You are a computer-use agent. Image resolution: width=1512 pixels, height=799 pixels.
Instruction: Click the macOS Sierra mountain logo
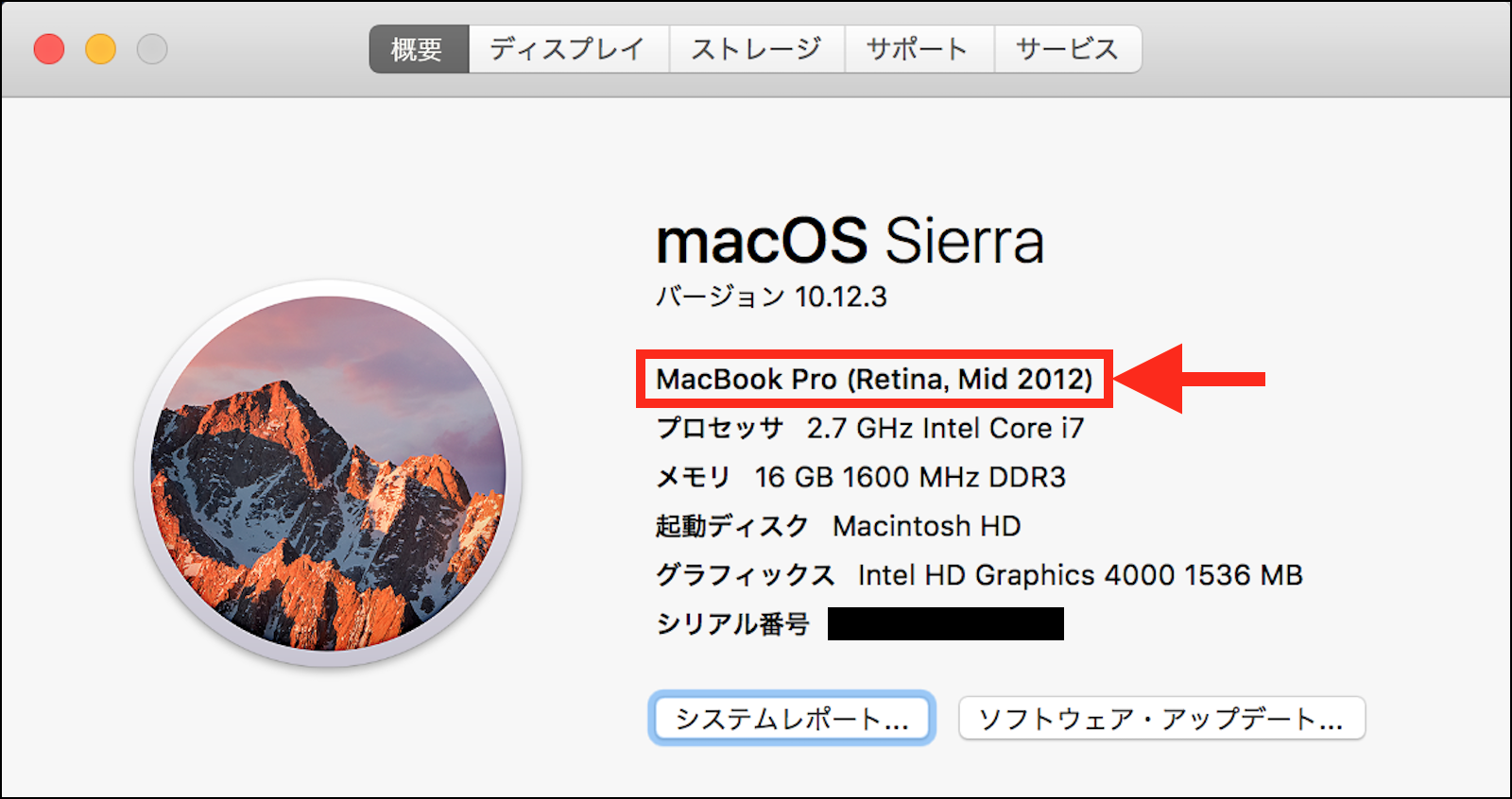[x=328, y=473]
